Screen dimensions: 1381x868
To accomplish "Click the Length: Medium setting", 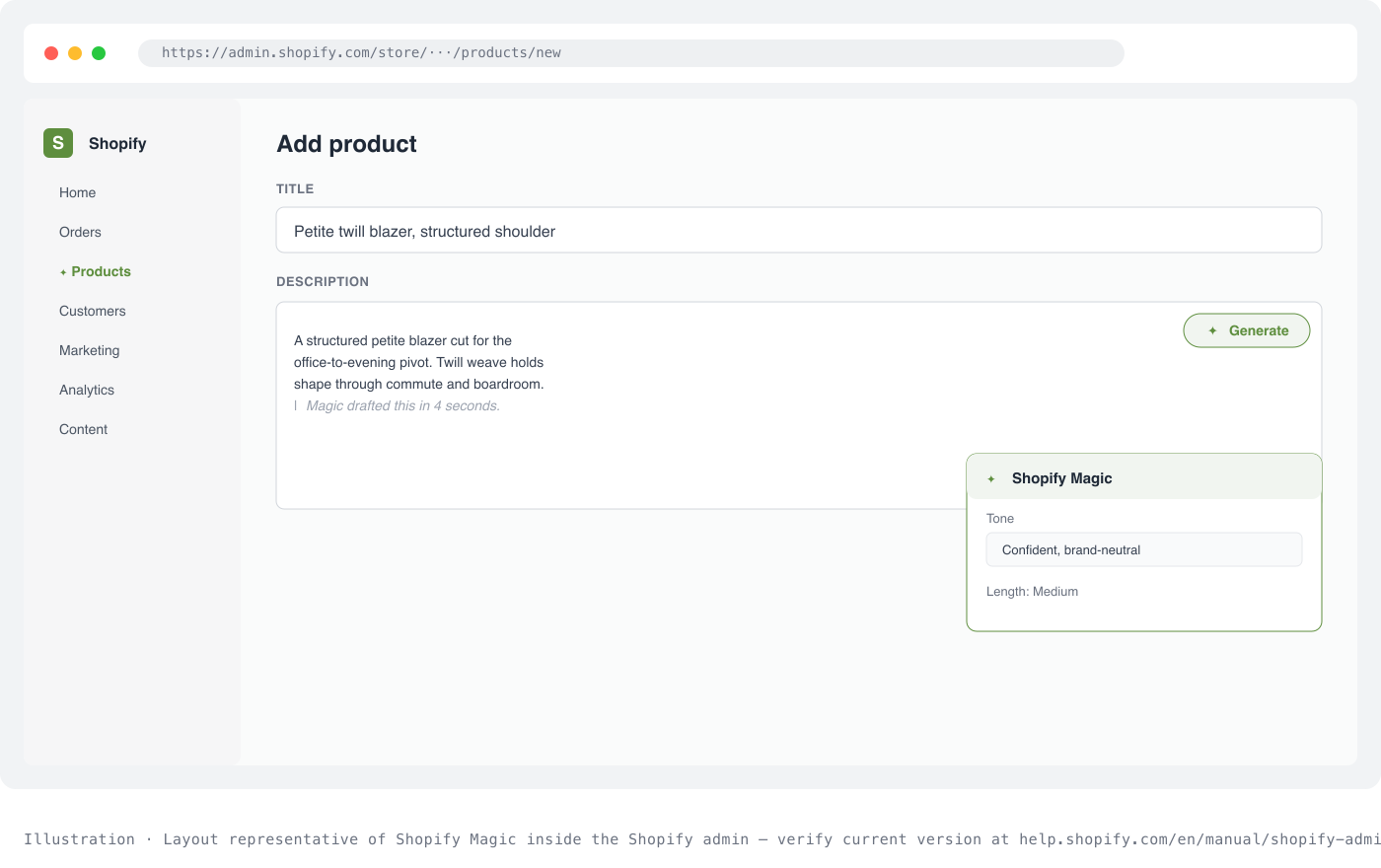I will pyautogui.click(x=1032, y=592).
